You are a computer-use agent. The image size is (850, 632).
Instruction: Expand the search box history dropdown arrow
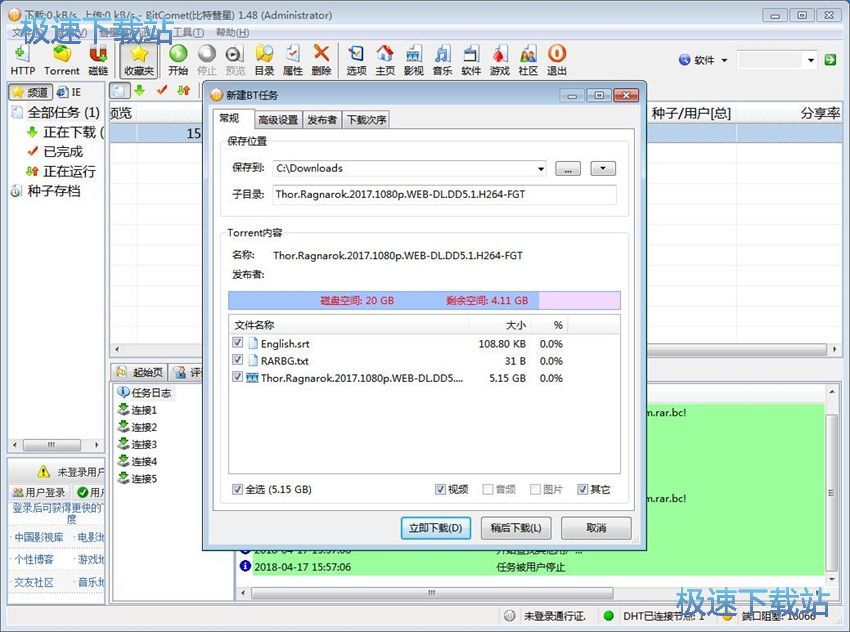click(x=811, y=60)
